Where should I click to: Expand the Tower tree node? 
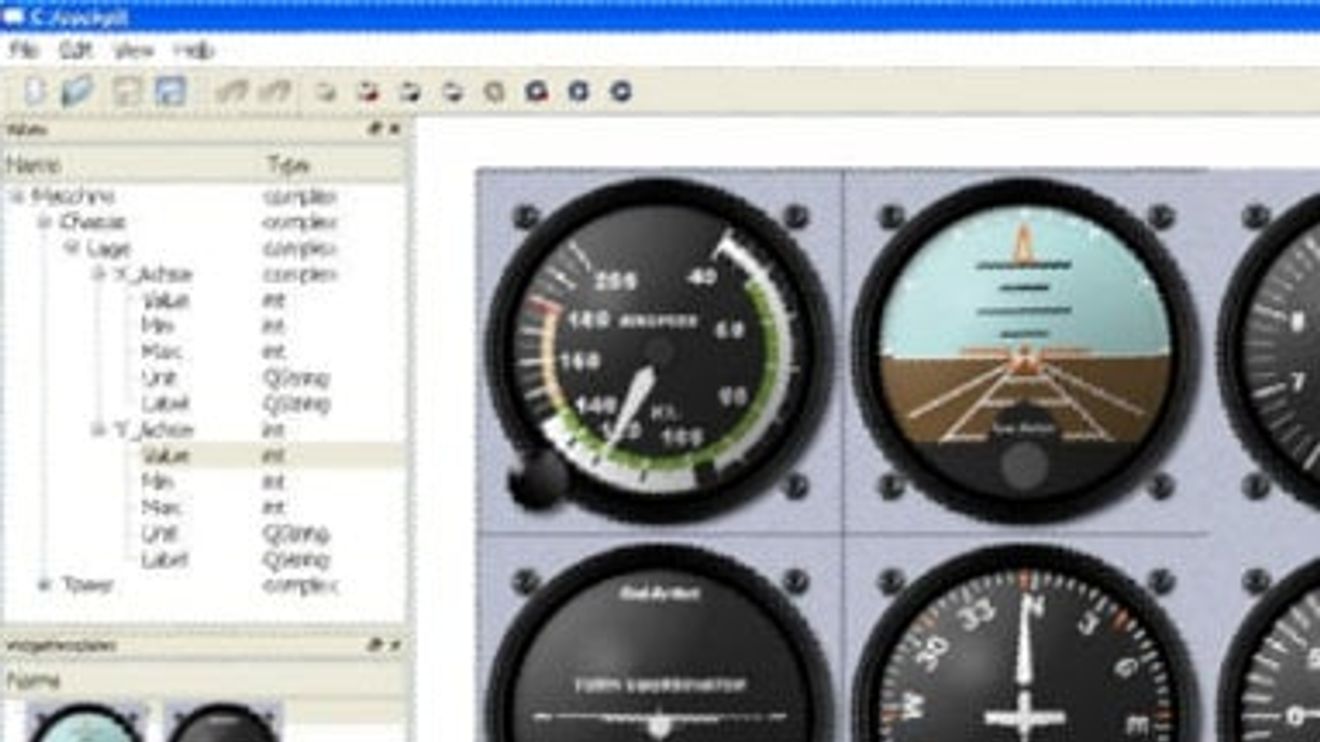tap(44, 585)
